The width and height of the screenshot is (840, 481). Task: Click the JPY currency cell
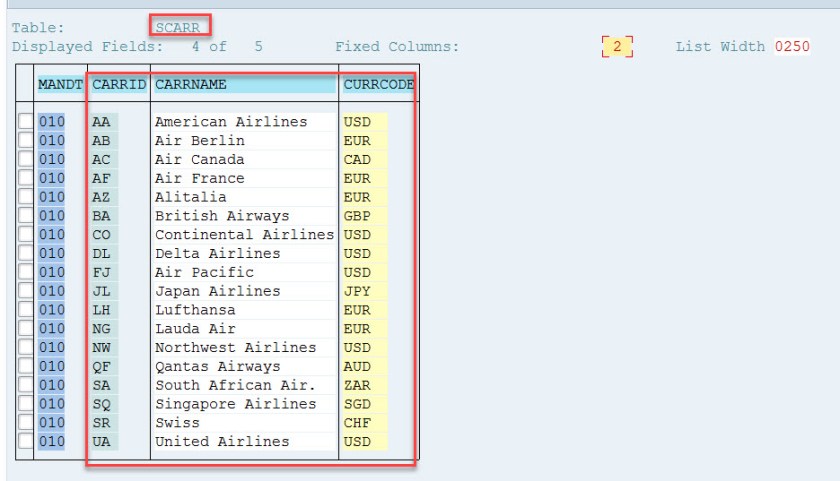point(357,291)
